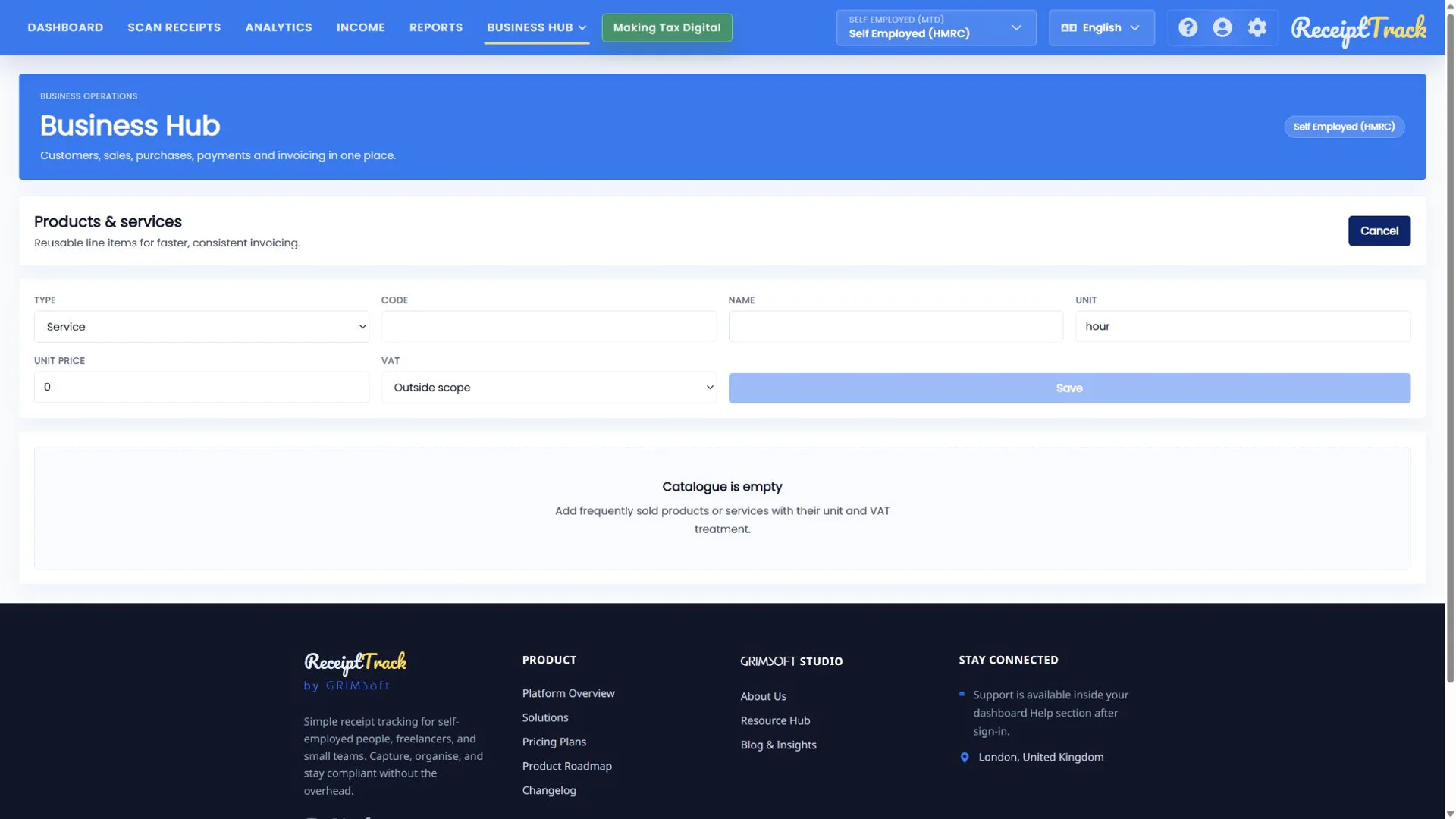Click the ReceiptTrack footer logo
This screenshot has height=819, width=1456.
pyautogui.click(x=355, y=663)
